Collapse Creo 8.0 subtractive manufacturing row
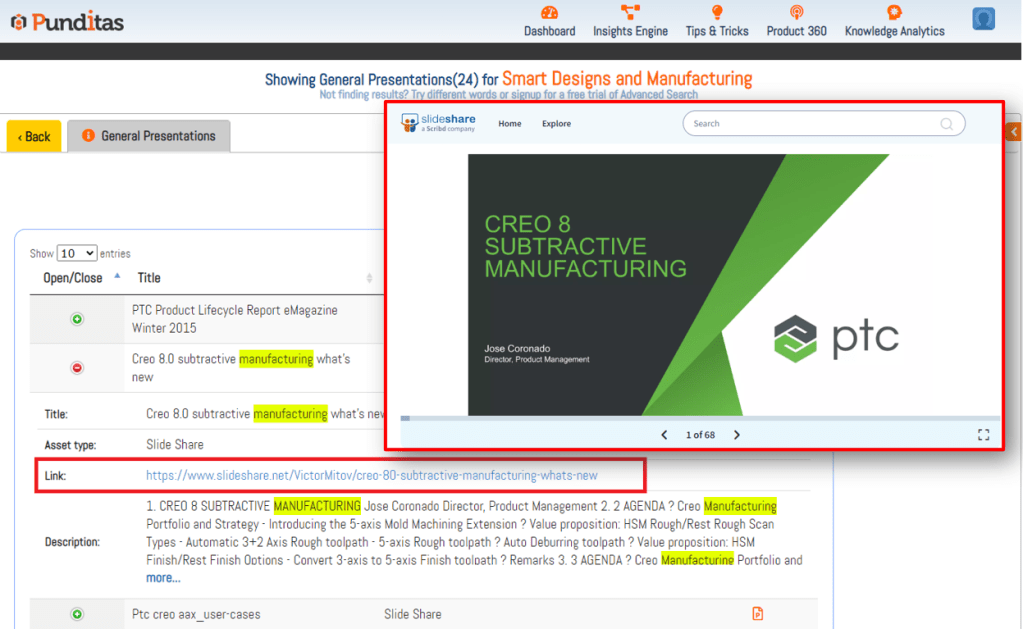This screenshot has height=629, width=1023. tap(77, 368)
